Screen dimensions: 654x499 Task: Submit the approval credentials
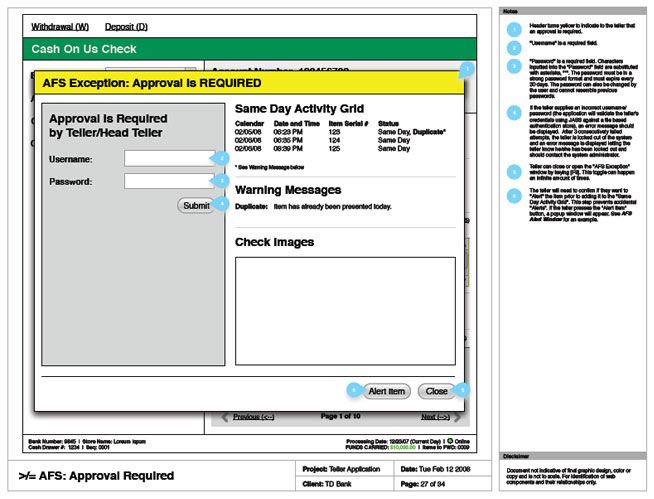coord(196,206)
